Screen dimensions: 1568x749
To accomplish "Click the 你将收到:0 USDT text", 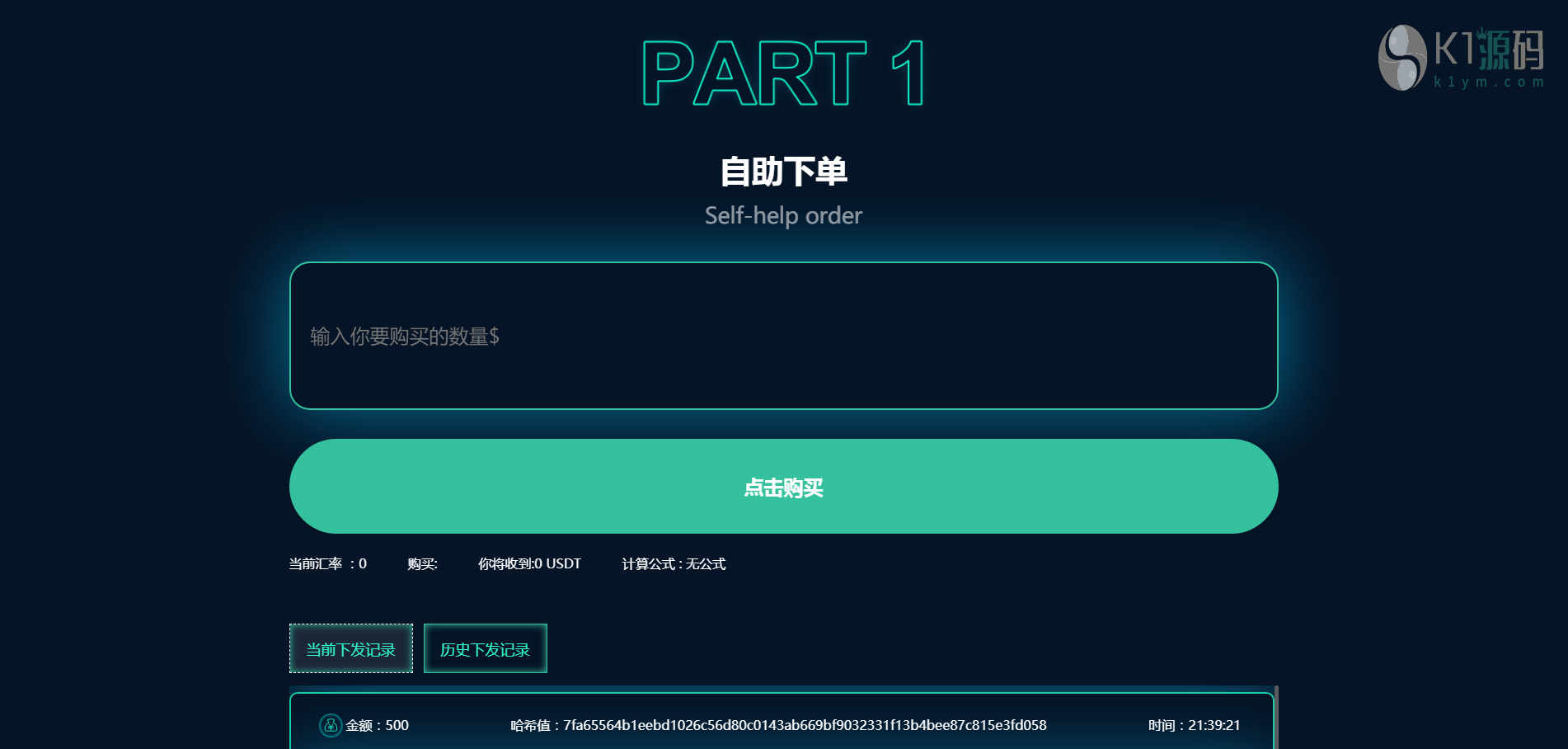I will (529, 564).
